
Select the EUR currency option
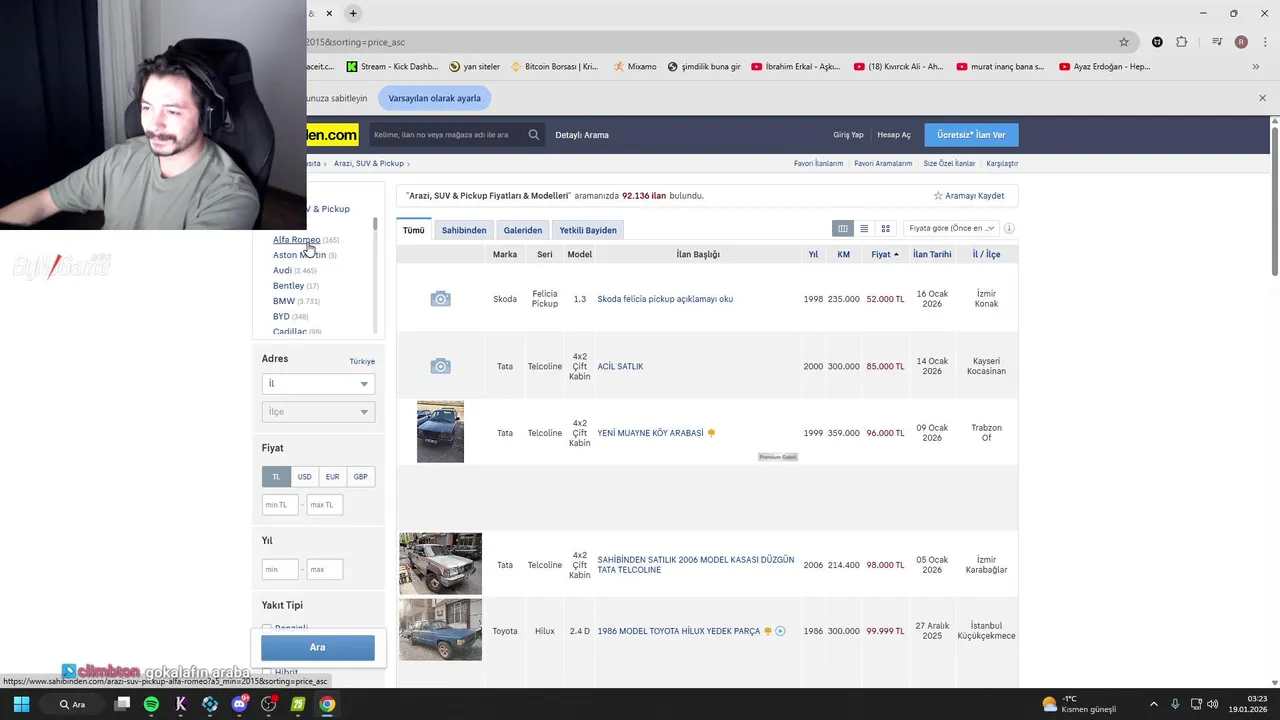click(332, 477)
